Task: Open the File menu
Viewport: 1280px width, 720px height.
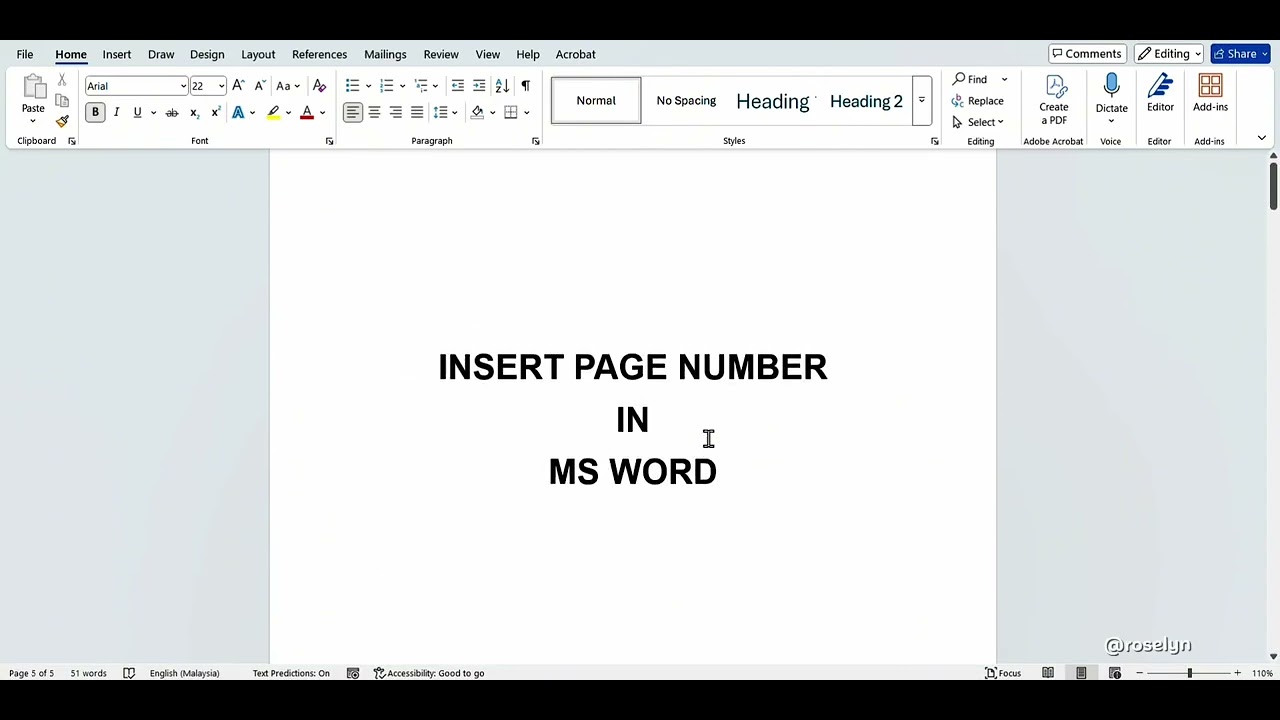Action: (25, 54)
